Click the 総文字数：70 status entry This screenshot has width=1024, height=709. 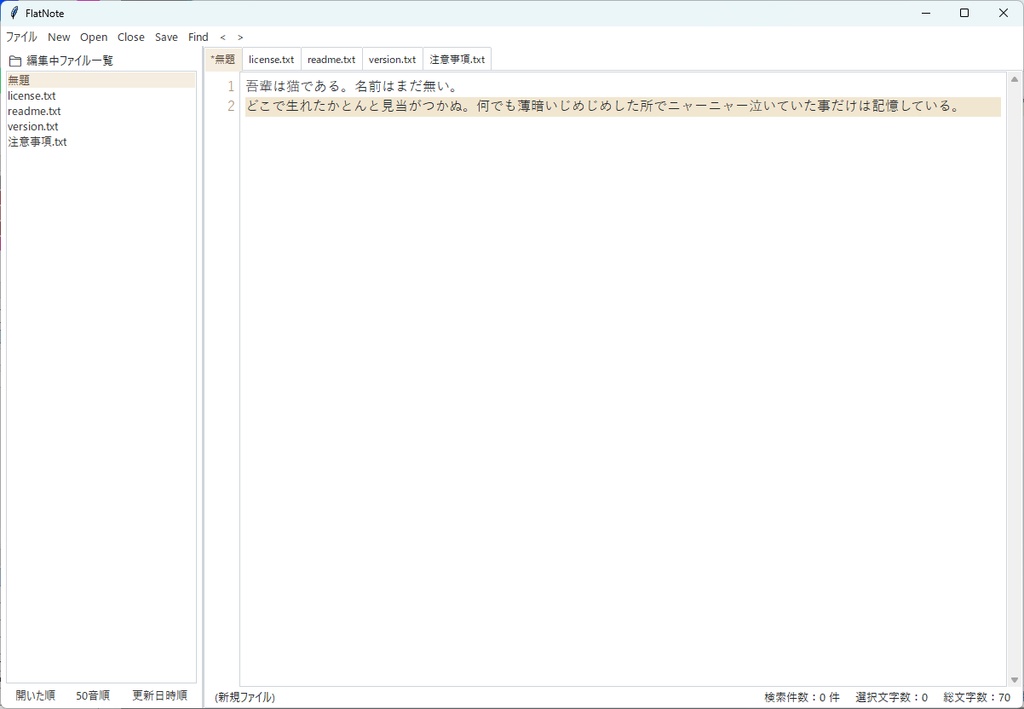[x=976, y=697]
